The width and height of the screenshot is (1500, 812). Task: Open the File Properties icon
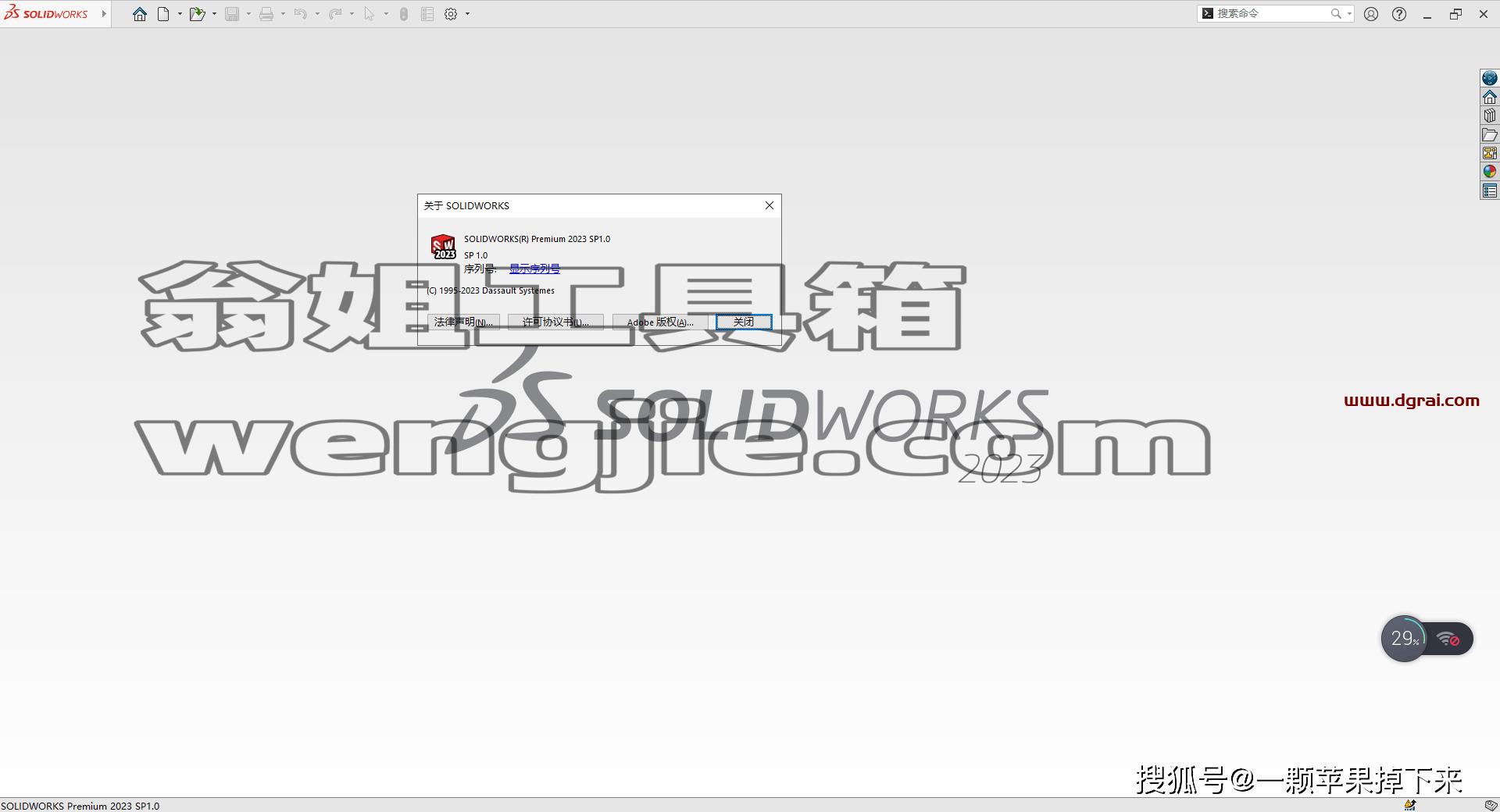pyautogui.click(x=427, y=14)
